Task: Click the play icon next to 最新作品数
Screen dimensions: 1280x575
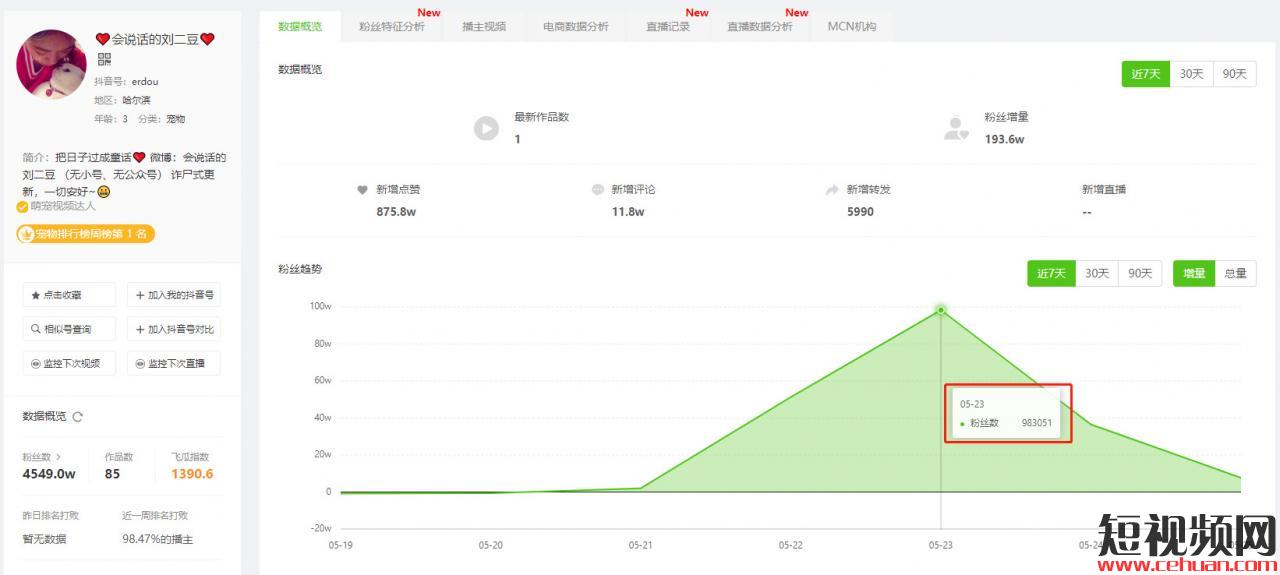Action: [x=486, y=128]
